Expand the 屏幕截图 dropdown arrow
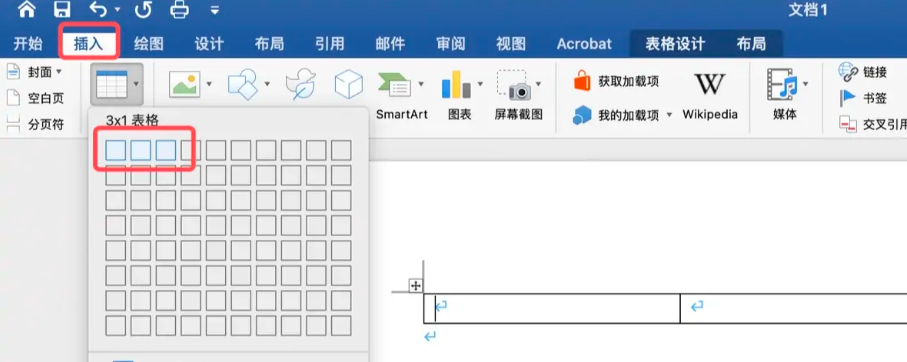Viewport: 907px width, 362px height. coord(538,84)
